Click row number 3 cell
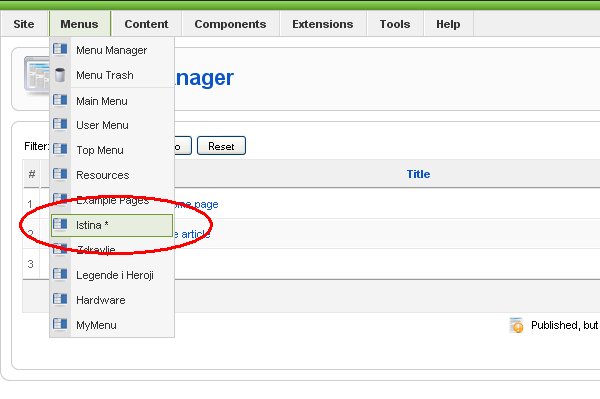This screenshot has width=600, height=399. [x=30, y=264]
